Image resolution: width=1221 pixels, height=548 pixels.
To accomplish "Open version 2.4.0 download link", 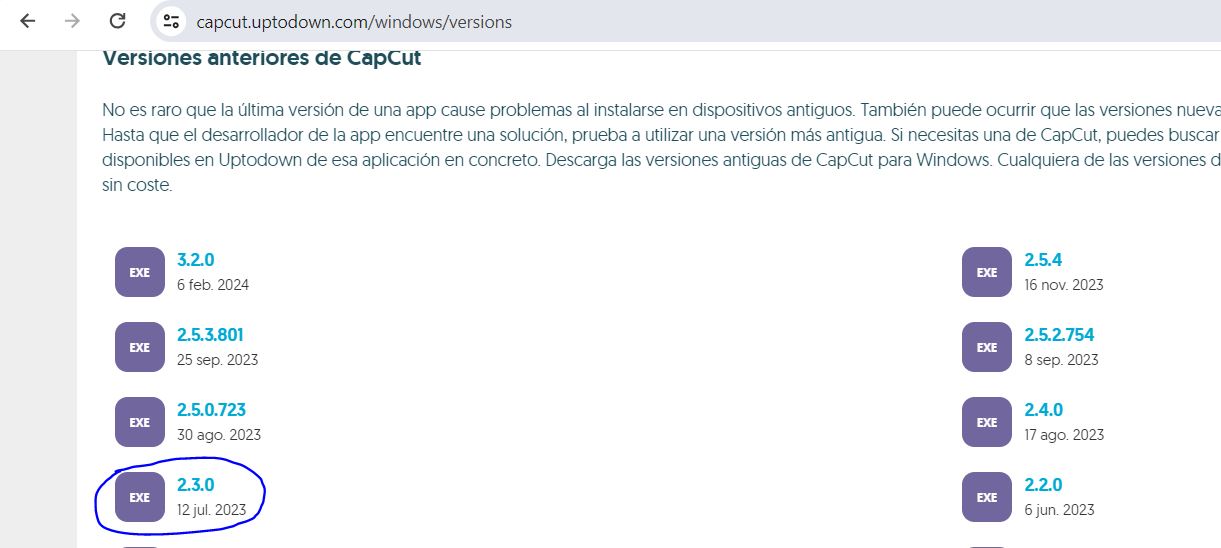I will point(1043,410).
